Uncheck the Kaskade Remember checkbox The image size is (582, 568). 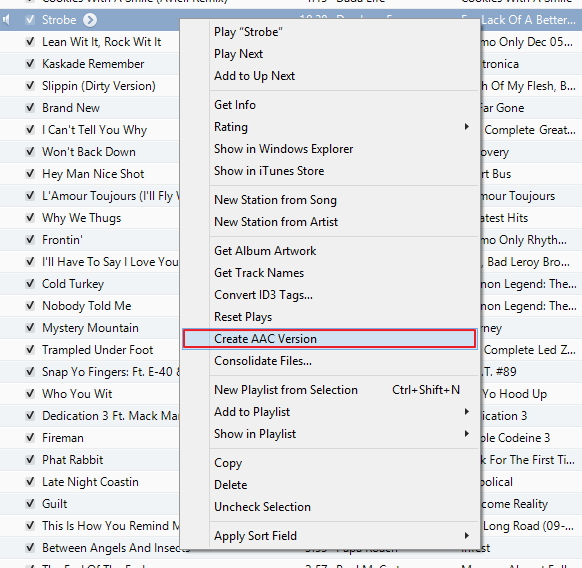coord(30,63)
